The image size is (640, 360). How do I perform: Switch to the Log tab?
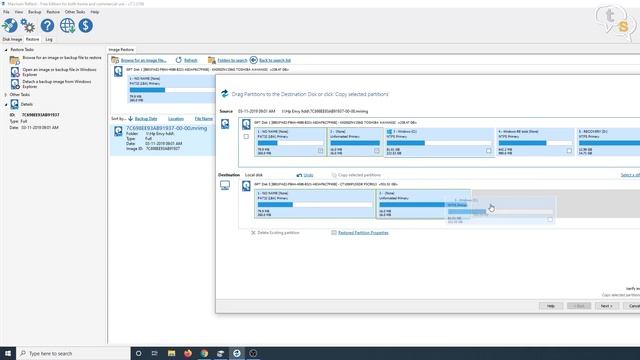49,40
